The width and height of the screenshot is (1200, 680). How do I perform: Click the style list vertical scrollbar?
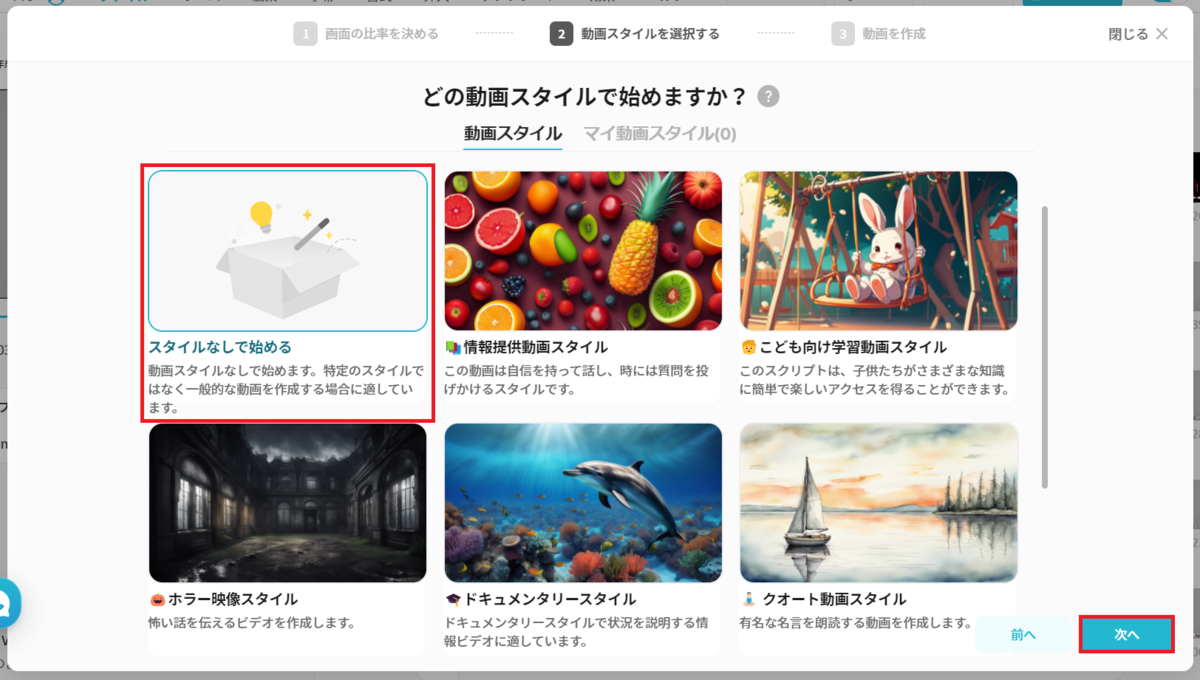[1045, 347]
